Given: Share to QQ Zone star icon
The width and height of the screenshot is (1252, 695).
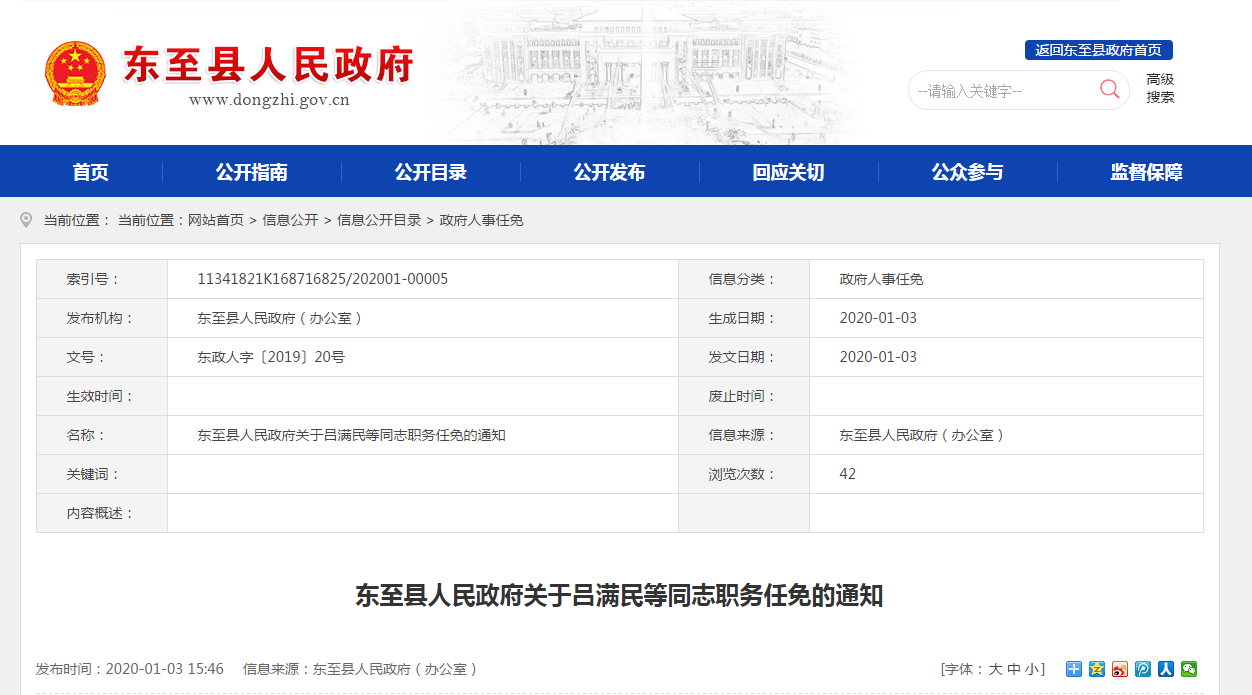Looking at the screenshot, I should (1097, 669).
